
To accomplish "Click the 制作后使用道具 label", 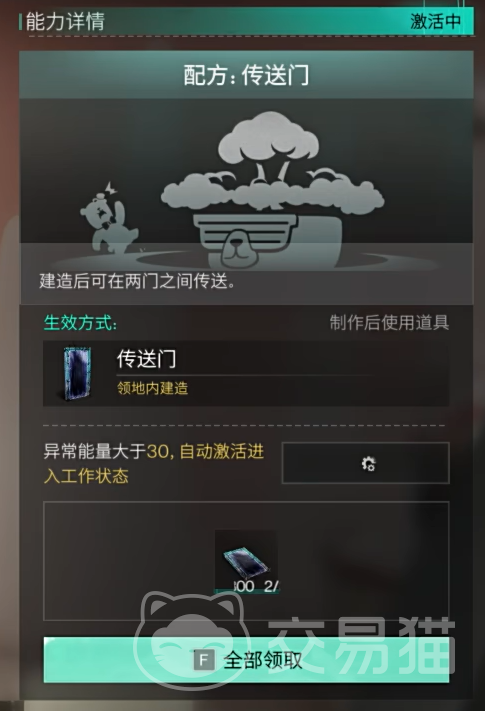I will tap(389, 323).
